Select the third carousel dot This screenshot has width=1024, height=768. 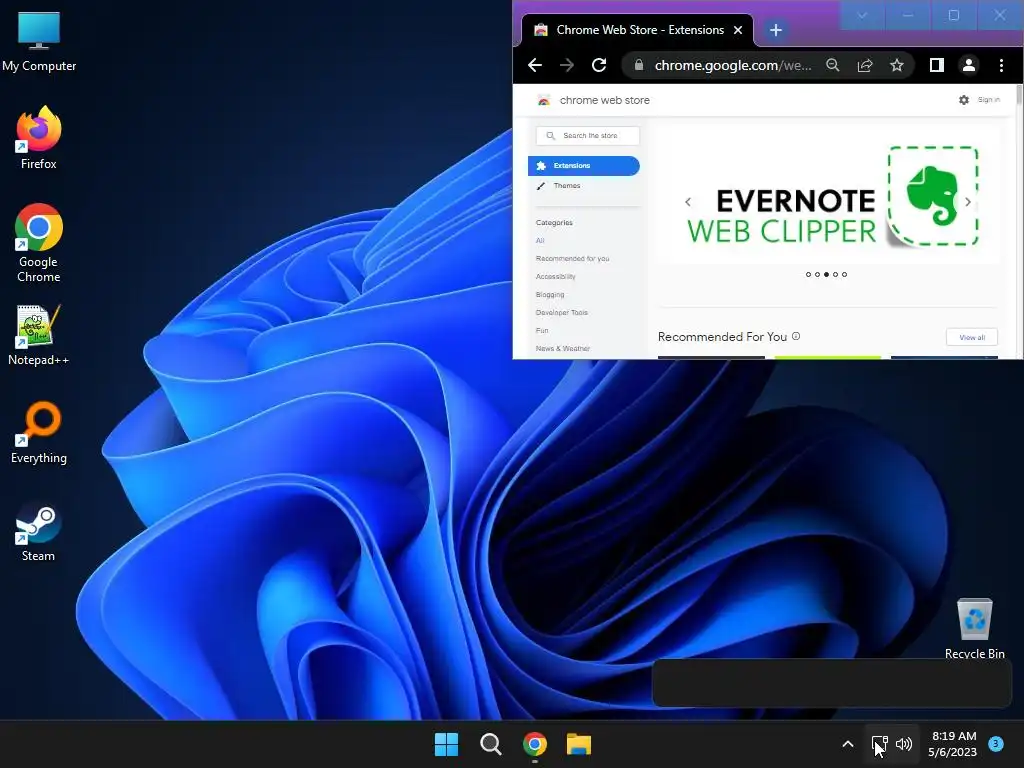[x=827, y=274]
